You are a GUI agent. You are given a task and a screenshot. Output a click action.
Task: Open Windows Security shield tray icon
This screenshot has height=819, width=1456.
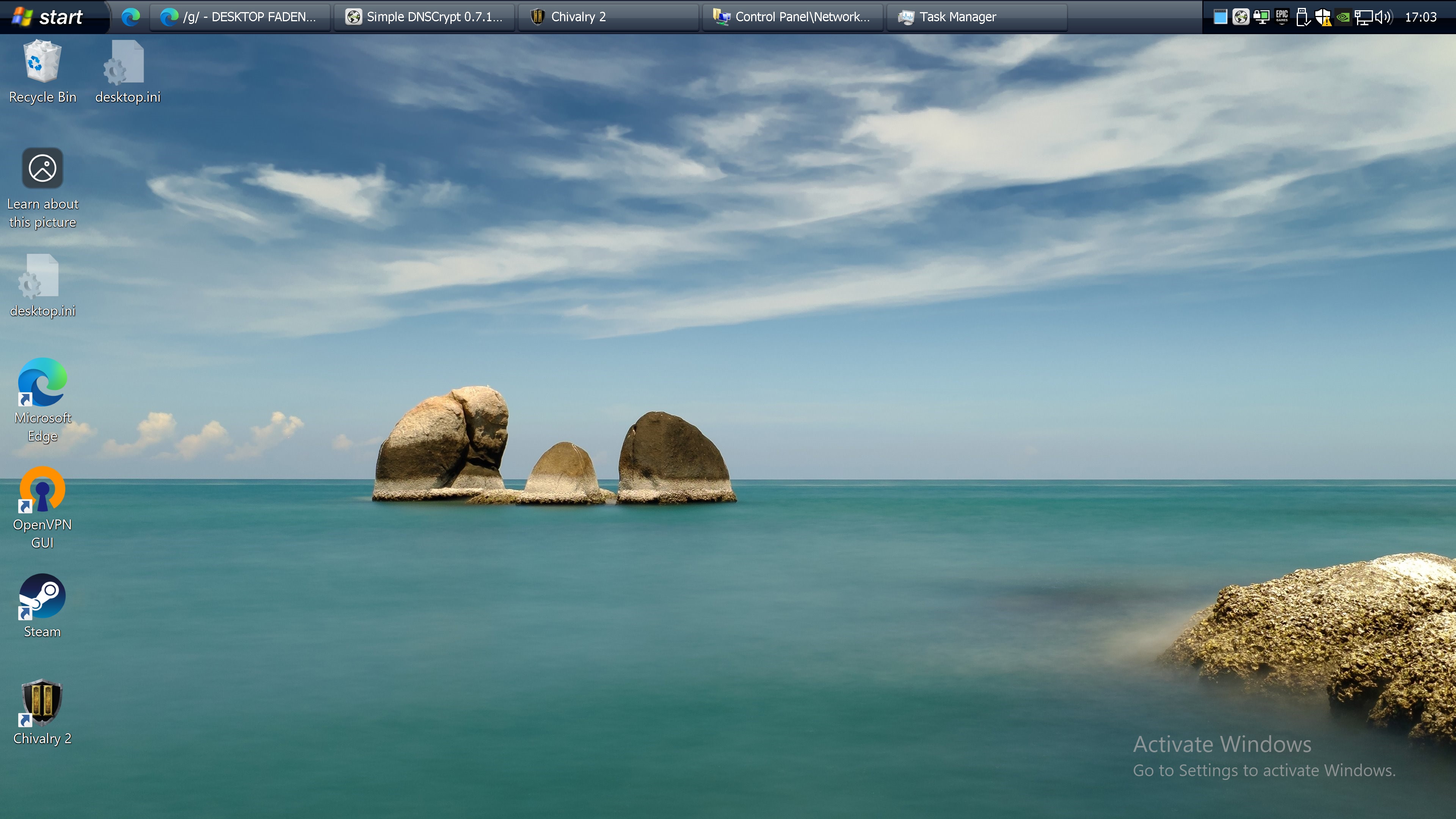coord(1323,17)
